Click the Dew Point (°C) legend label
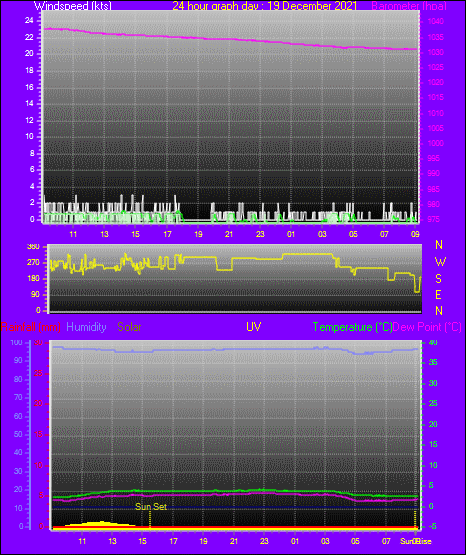The height and width of the screenshot is (555, 466). [427, 327]
